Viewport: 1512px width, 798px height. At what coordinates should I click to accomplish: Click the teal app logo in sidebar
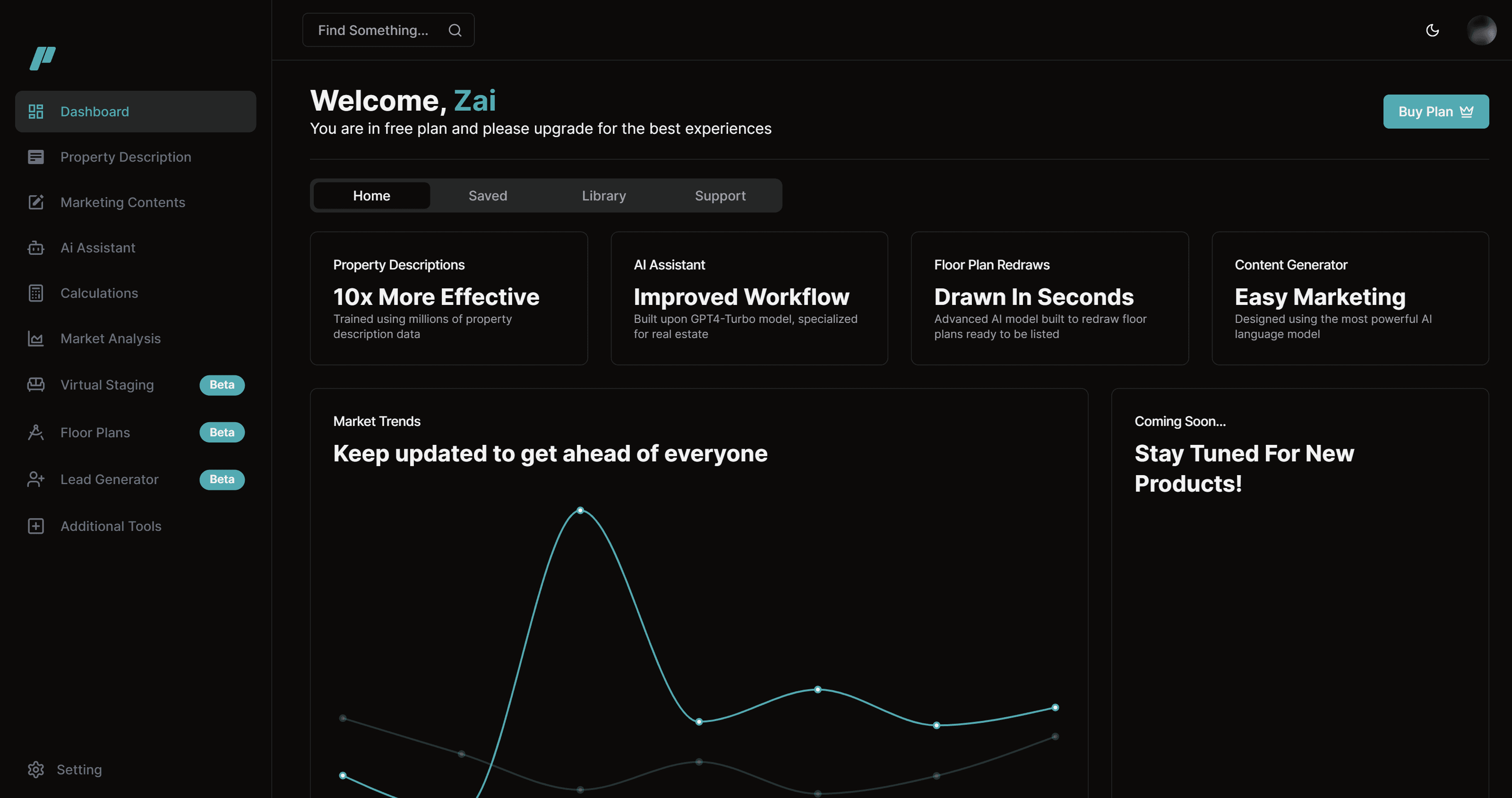coord(43,58)
